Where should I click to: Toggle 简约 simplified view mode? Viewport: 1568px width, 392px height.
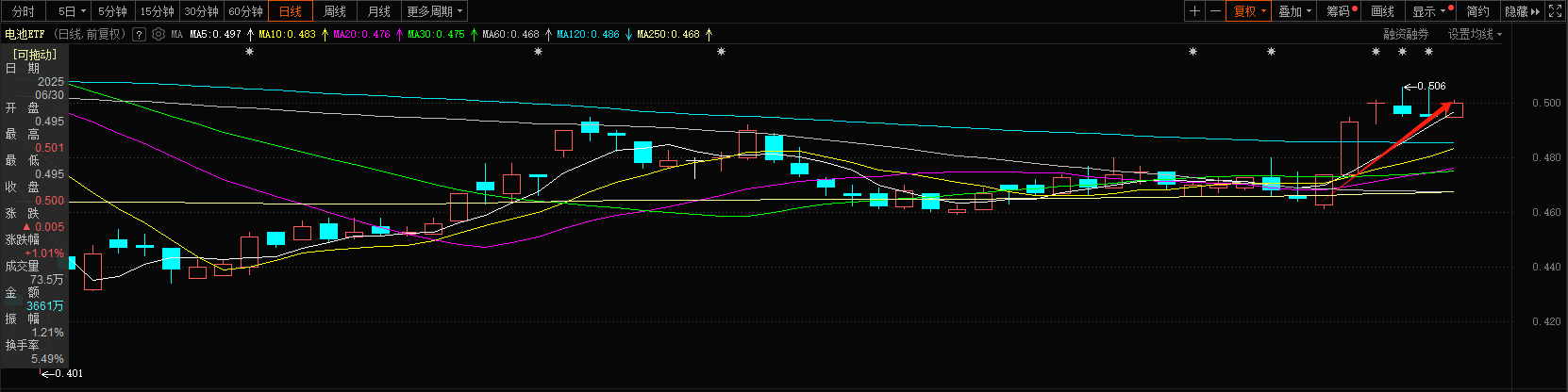coord(1477,11)
